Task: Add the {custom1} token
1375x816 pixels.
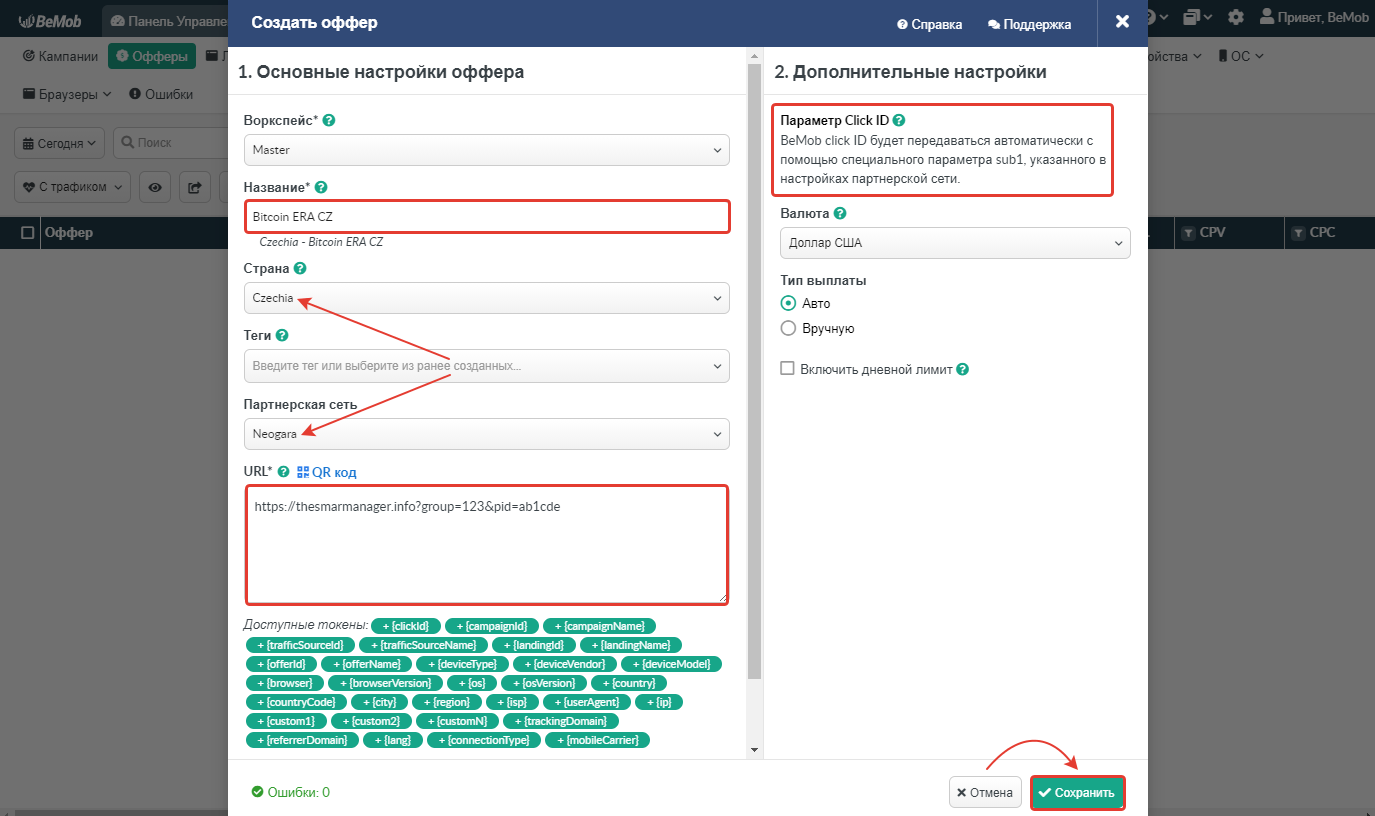Action: pos(286,721)
